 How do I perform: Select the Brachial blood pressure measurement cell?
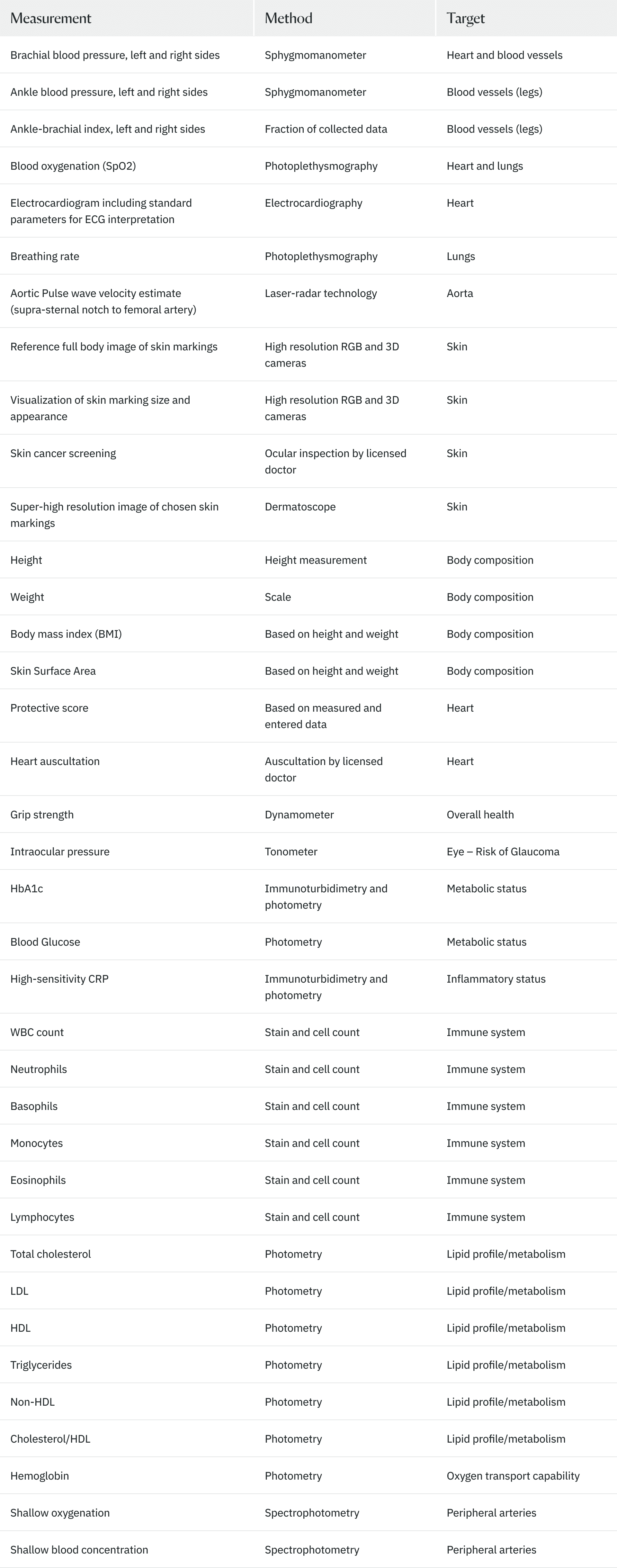(115, 55)
